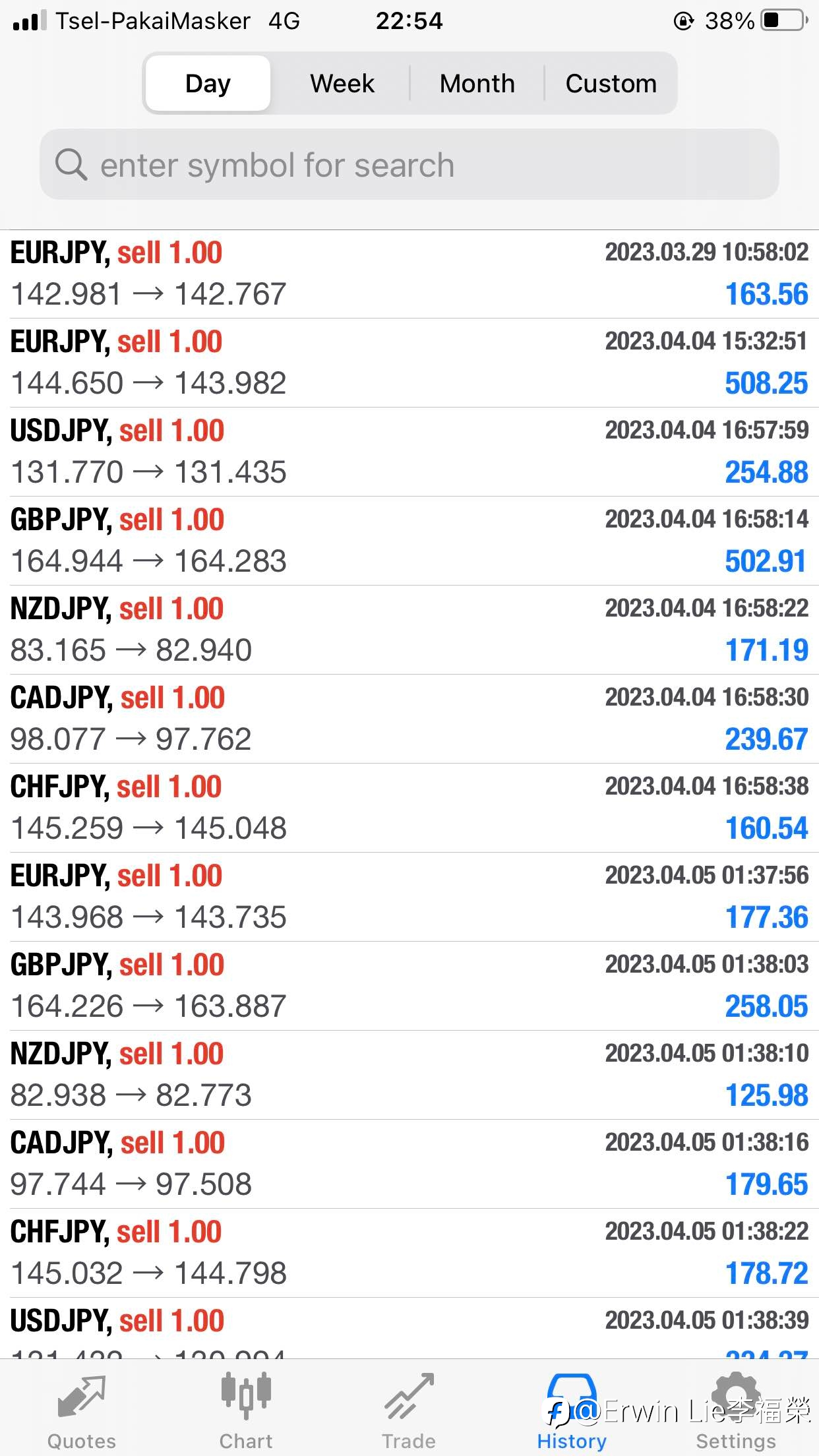This screenshot has height=1456, width=819.
Task: Focus the symbol search field
Action: (x=409, y=164)
